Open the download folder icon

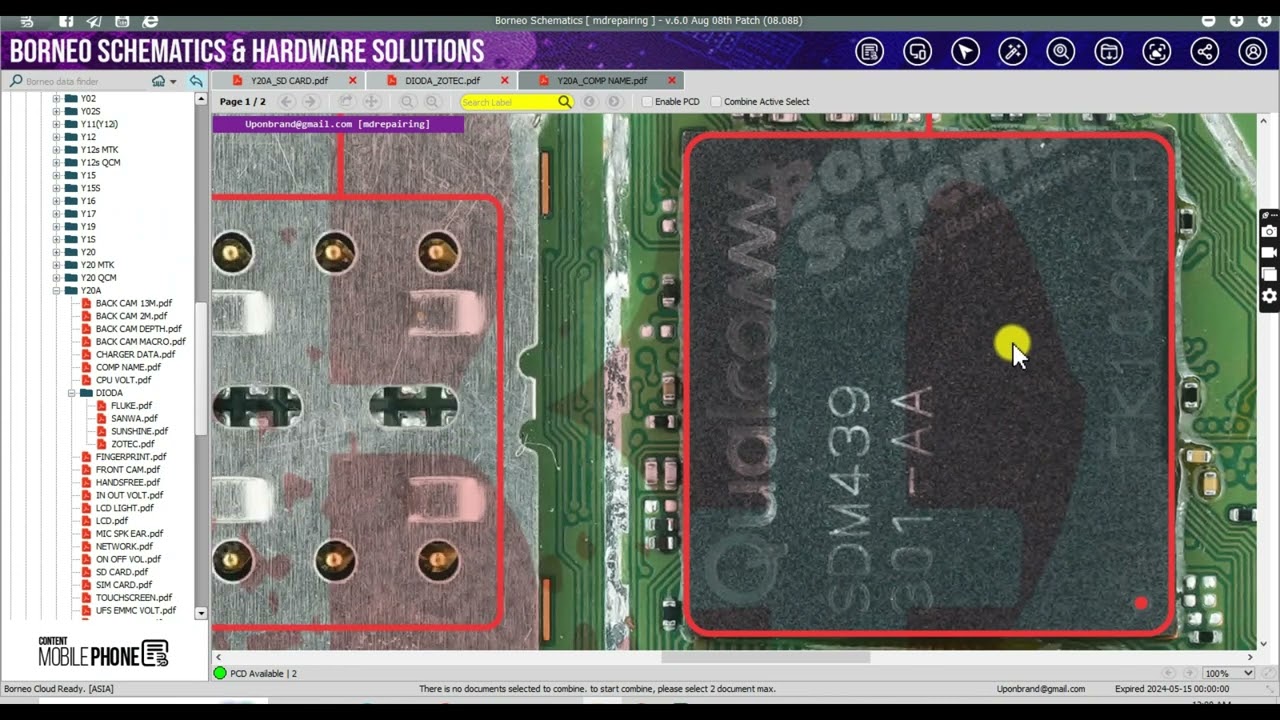(x=1109, y=52)
